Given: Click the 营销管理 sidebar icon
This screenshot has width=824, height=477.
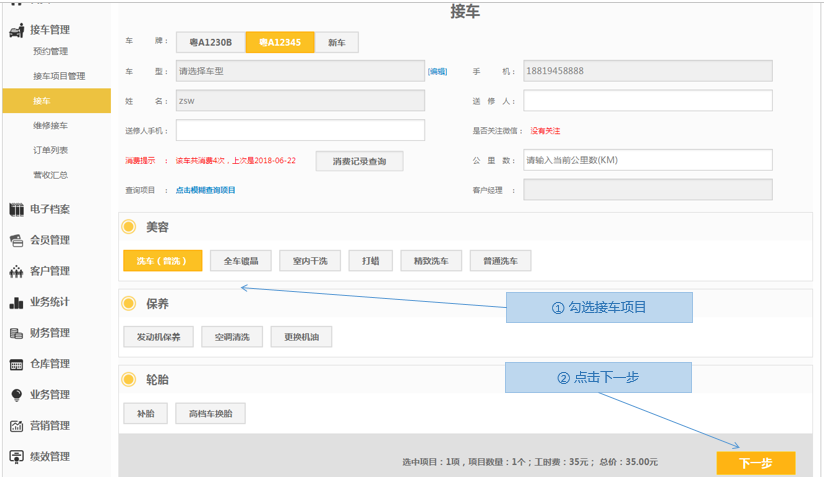Looking at the screenshot, I should 16,426.
